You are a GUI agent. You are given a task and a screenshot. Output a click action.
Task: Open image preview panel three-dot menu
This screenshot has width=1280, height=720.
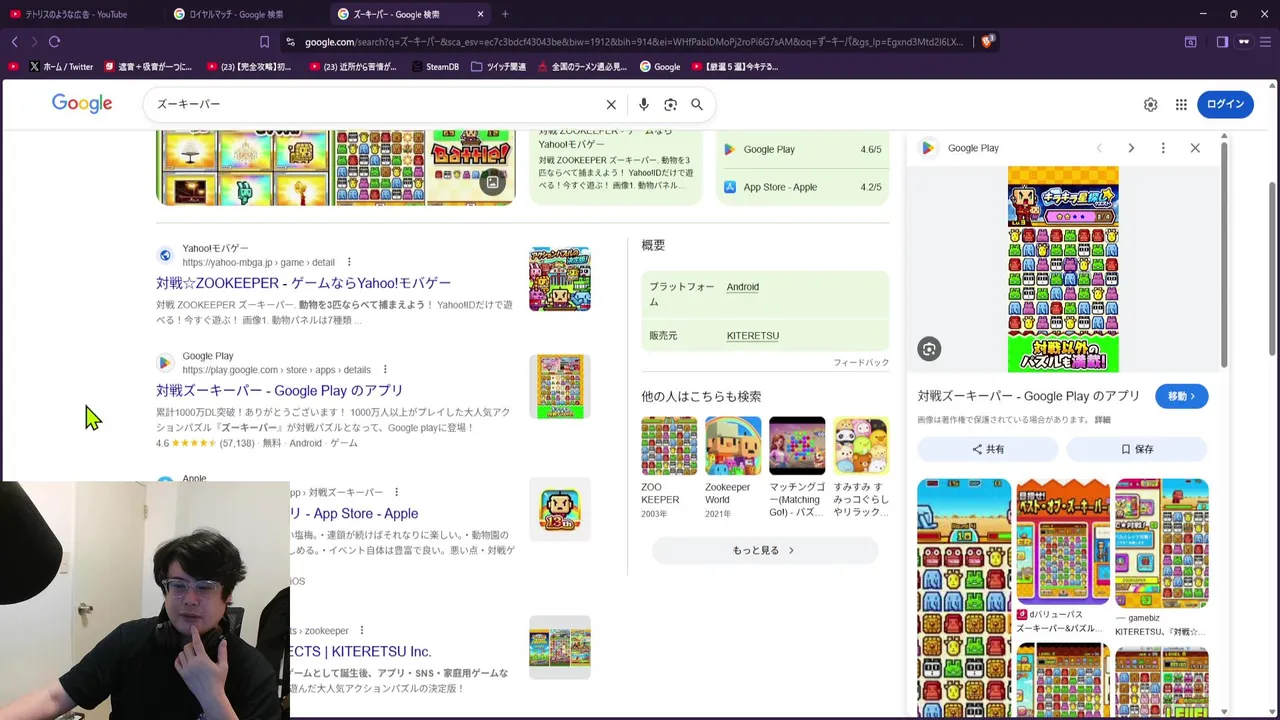[x=1163, y=148]
